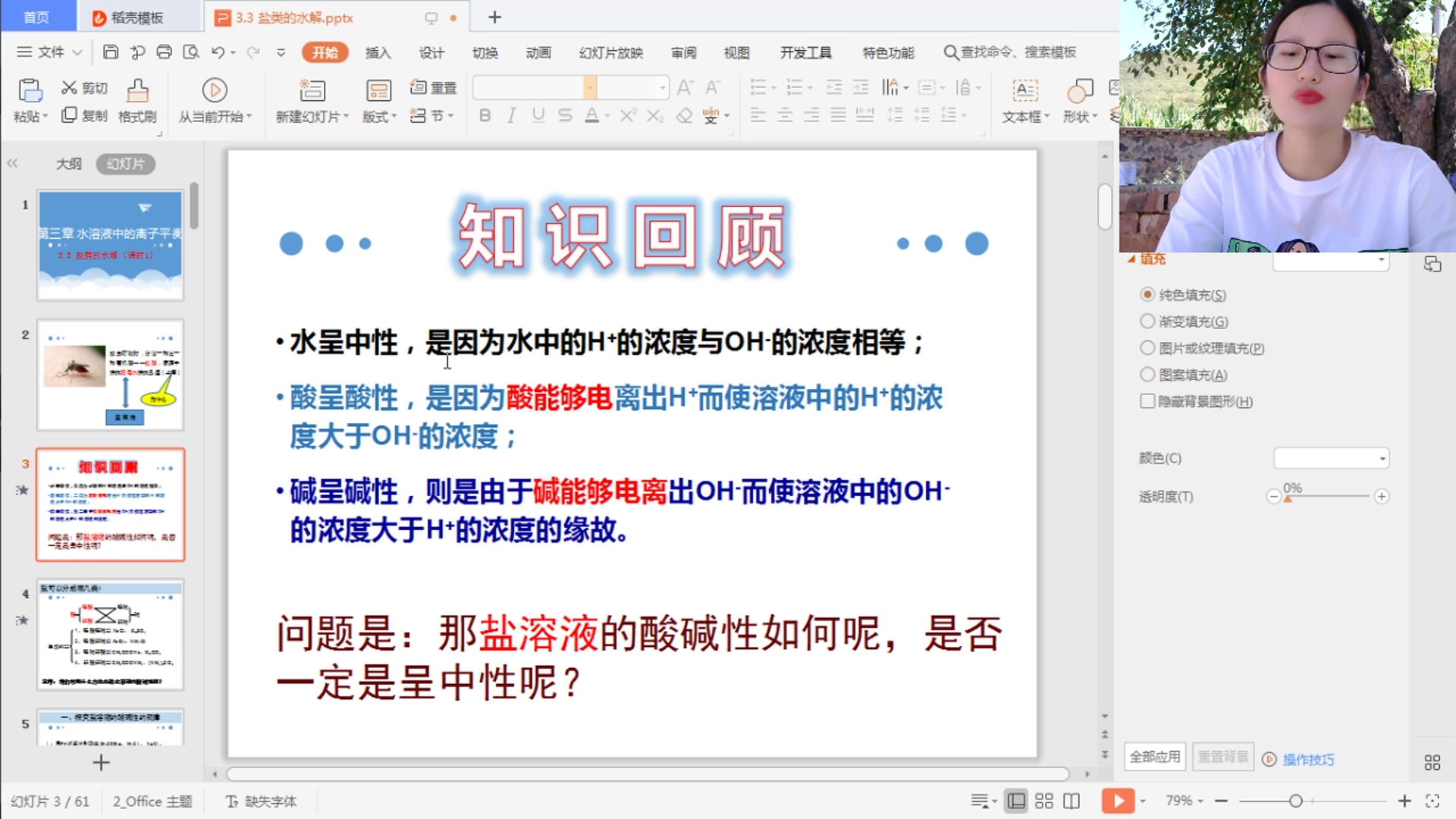
Task: Apply bold formatting with the B icon
Action: (x=485, y=116)
